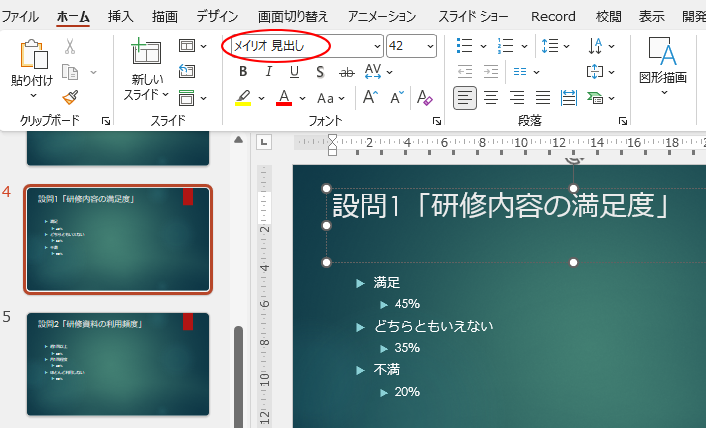Switch to the スライド ショー tab
Screen dimensions: 706x428
[x=473, y=17]
